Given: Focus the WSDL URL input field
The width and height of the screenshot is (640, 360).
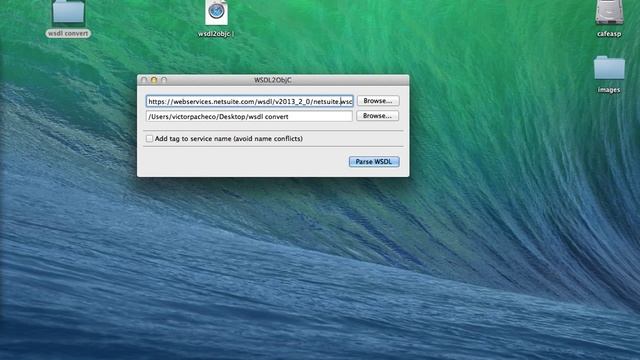Looking at the screenshot, I should point(249,101).
